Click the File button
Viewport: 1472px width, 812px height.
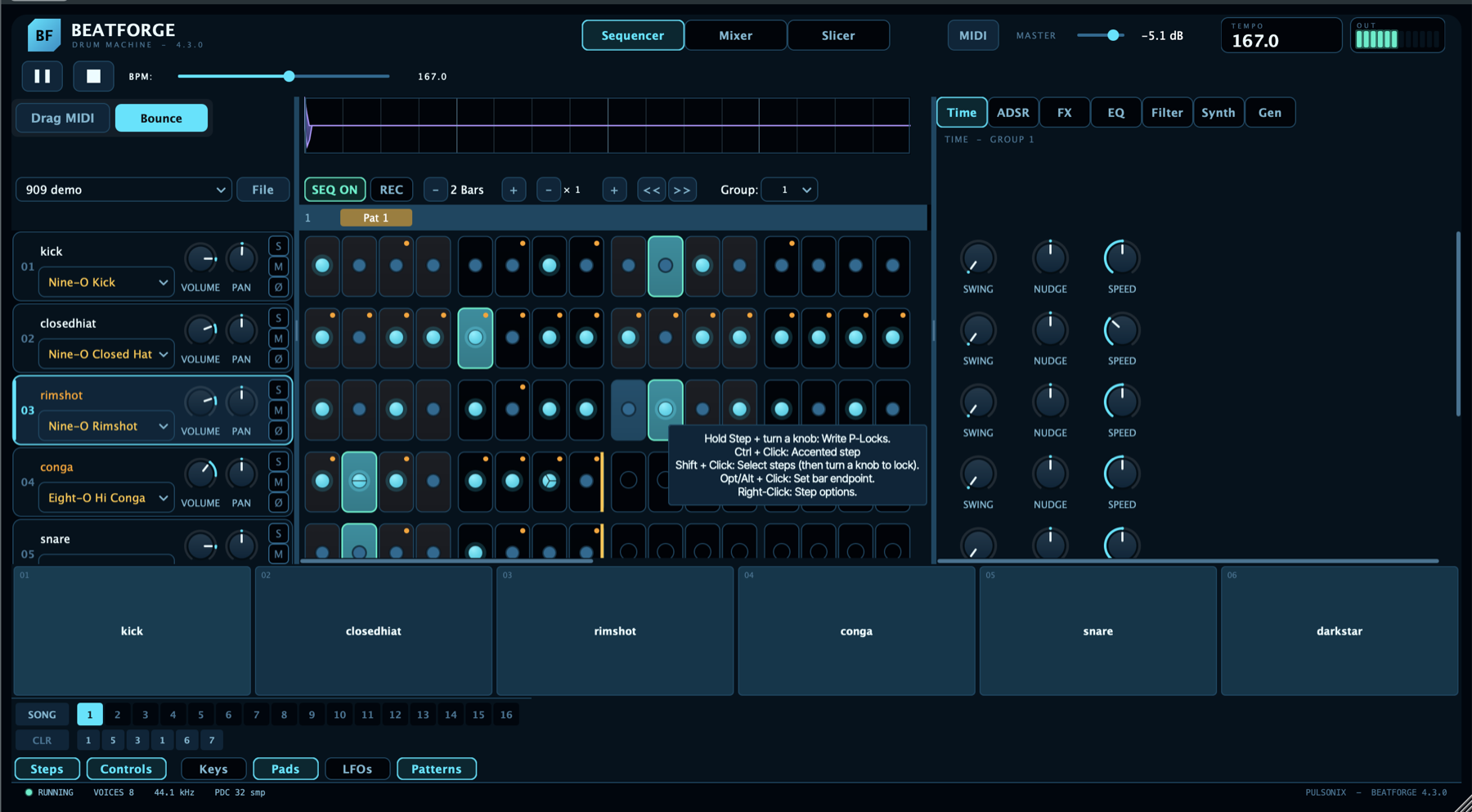pos(263,190)
